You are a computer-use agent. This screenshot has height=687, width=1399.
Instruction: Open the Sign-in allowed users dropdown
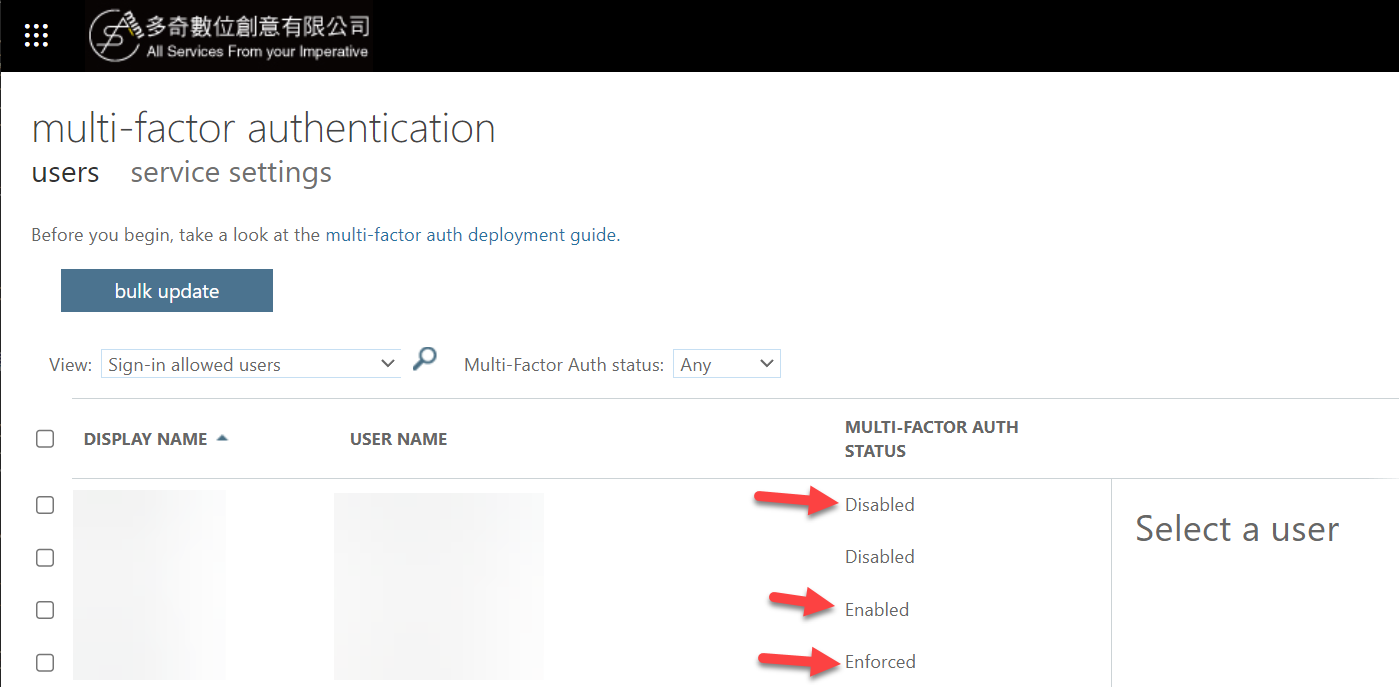tap(251, 364)
